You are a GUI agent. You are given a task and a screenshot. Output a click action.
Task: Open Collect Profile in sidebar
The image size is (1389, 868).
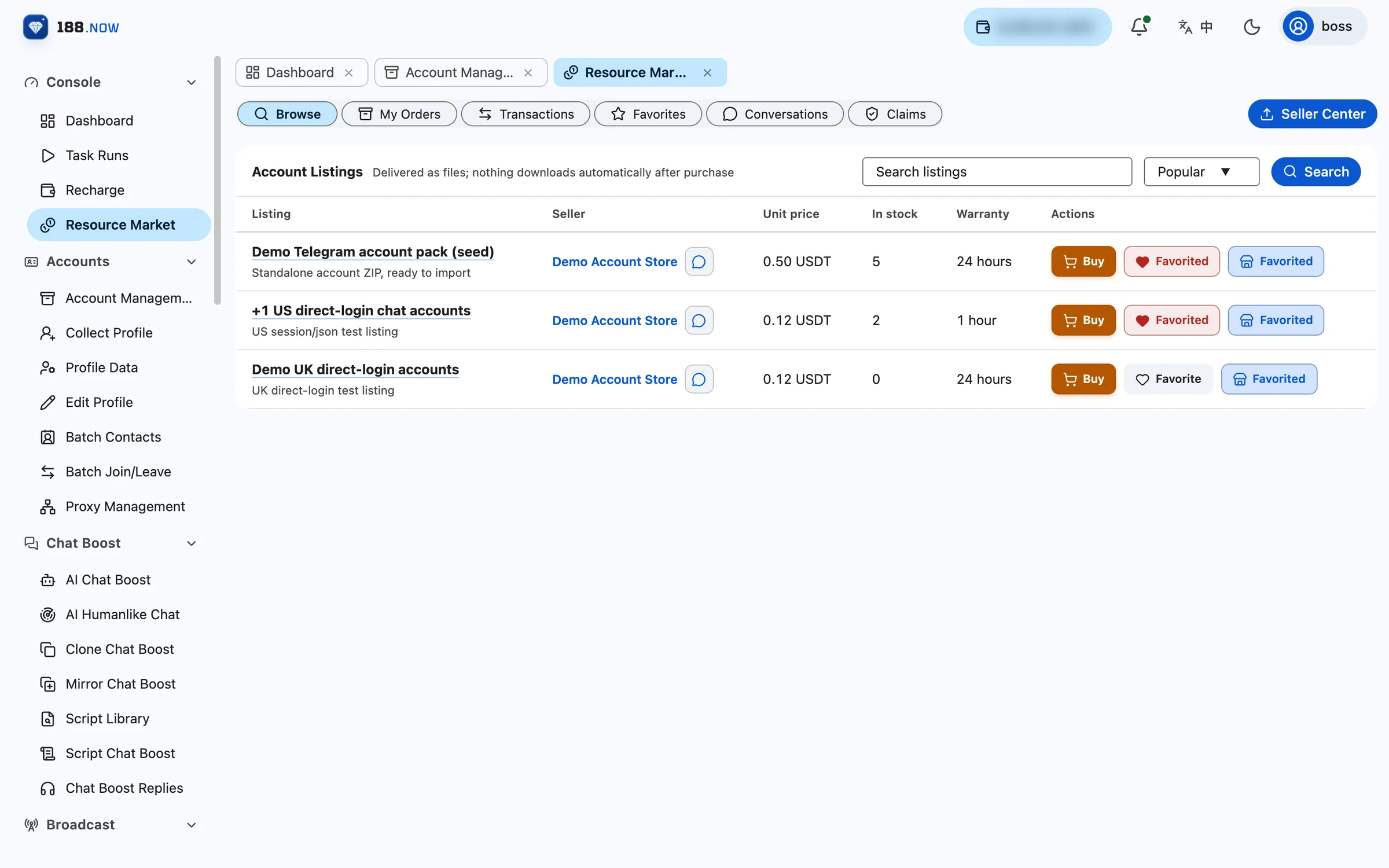(x=119, y=333)
